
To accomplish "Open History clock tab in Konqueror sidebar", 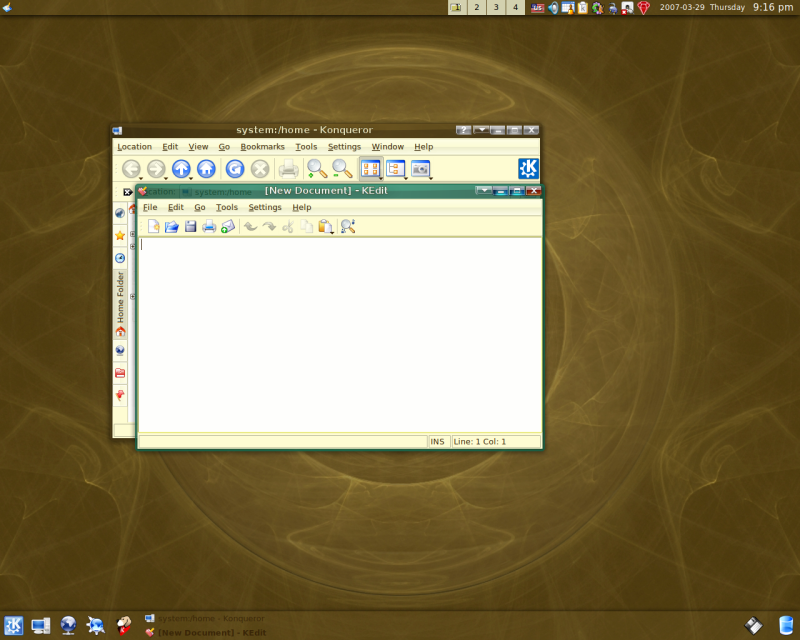I will 120,258.
